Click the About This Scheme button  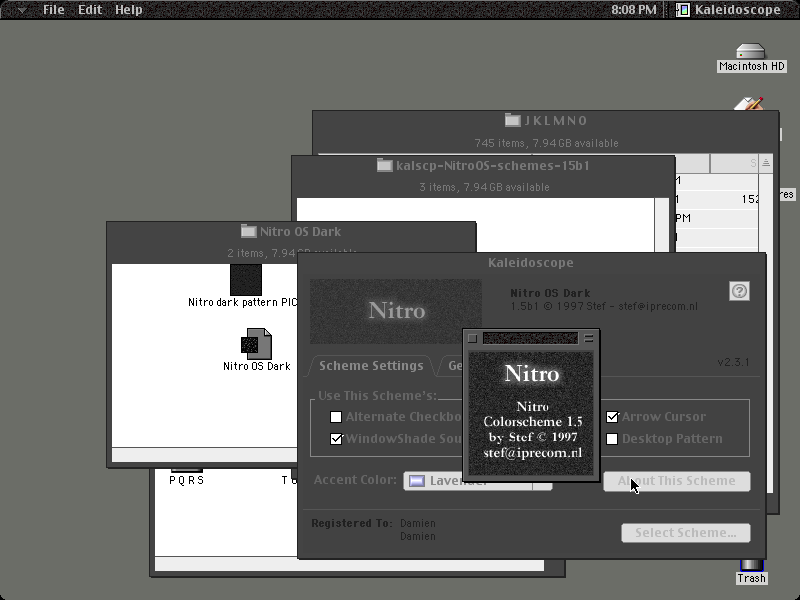[677, 481]
